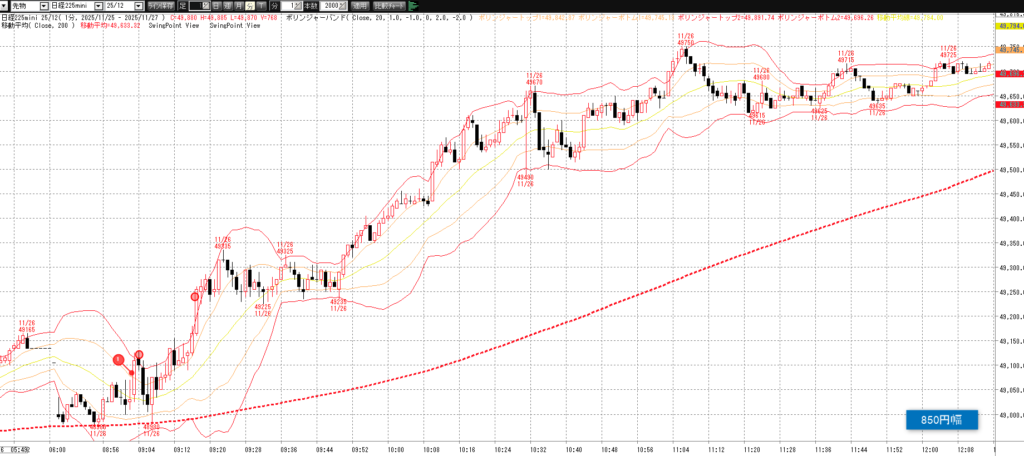Click the 適用 apply button
The width and height of the screenshot is (1024, 456).
[x=360, y=6]
